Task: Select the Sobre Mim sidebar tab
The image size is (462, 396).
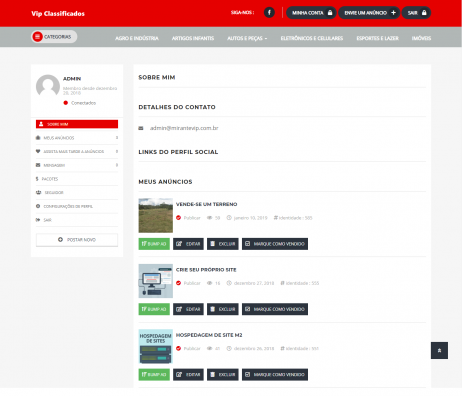Action: tap(77, 124)
